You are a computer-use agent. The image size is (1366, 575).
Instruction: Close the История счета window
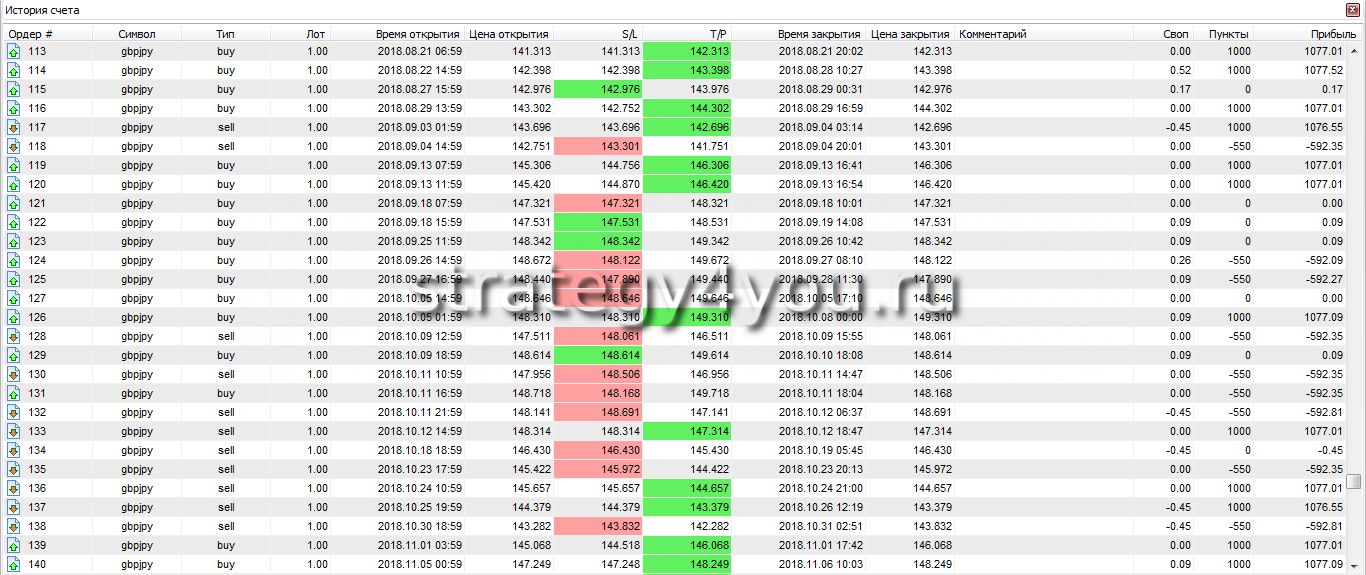[1354, 10]
